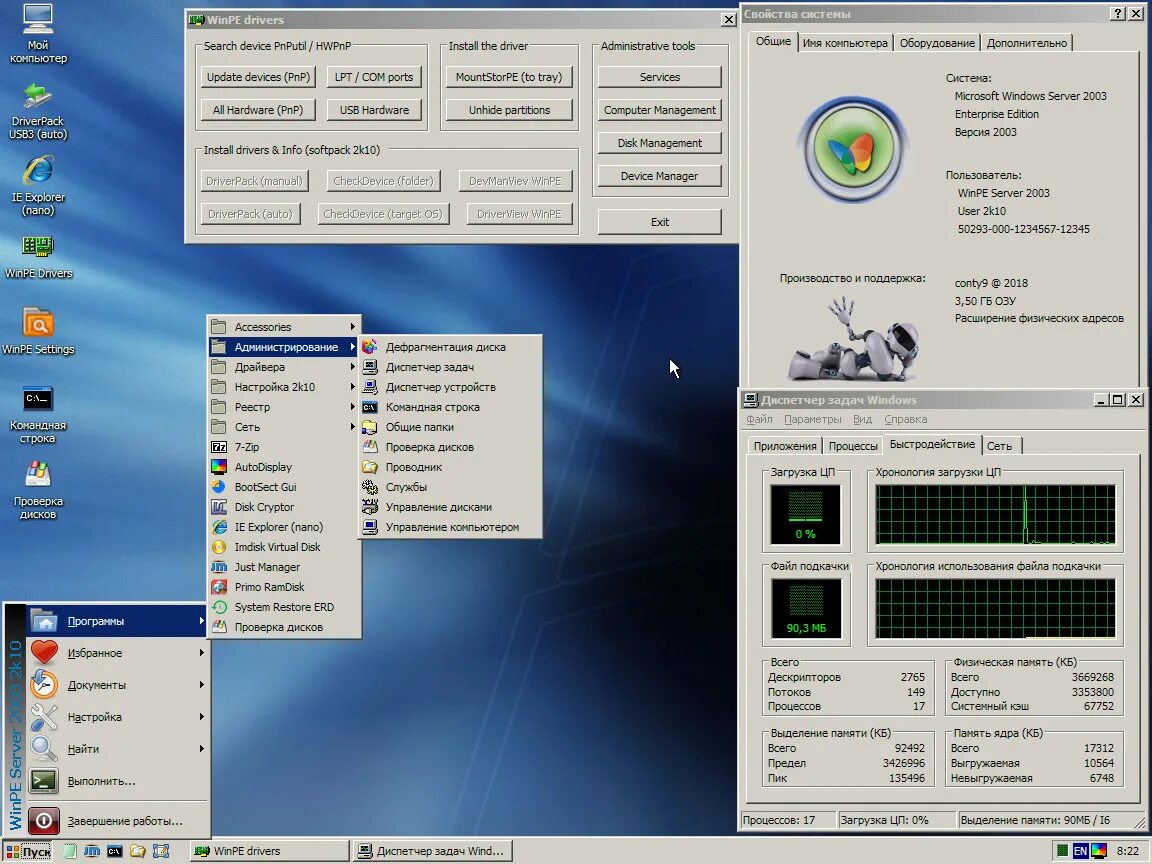
Task: Click the Device Manager button
Action: point(659,176)
